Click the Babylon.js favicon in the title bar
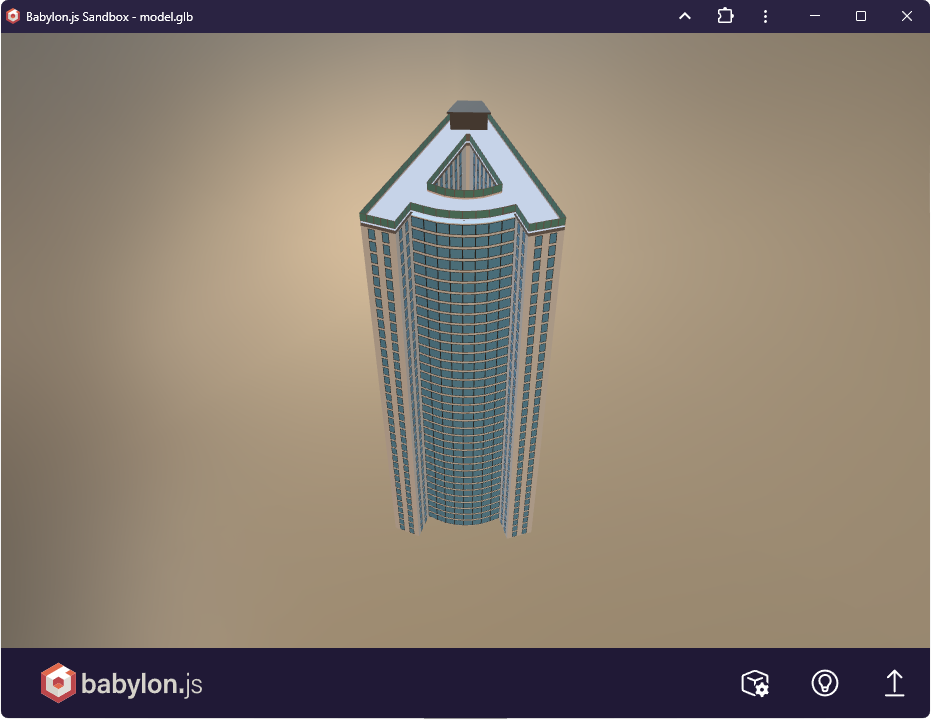This screenshot has width=931, height=720. pyautogui.click(x=15, y=16)
